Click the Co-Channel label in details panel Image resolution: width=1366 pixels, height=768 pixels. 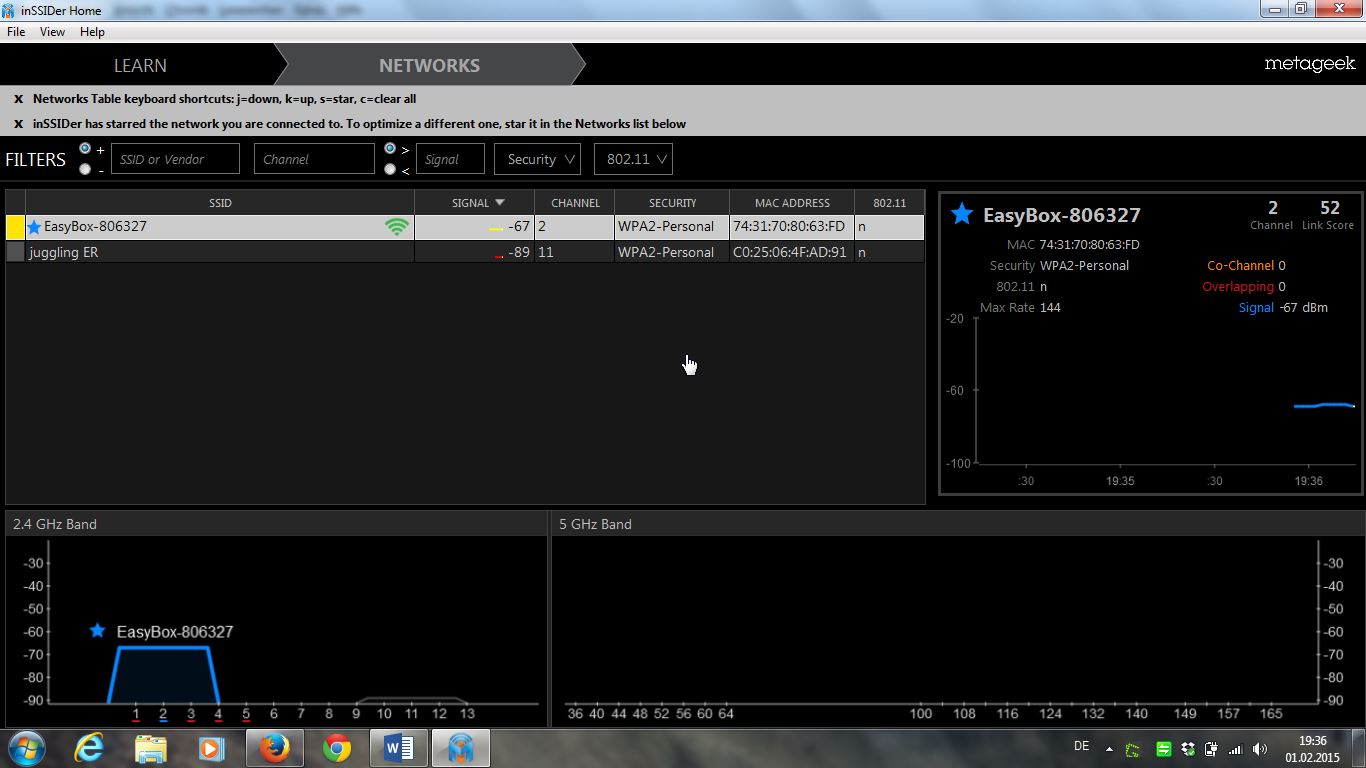click(x=1240, y=266)
